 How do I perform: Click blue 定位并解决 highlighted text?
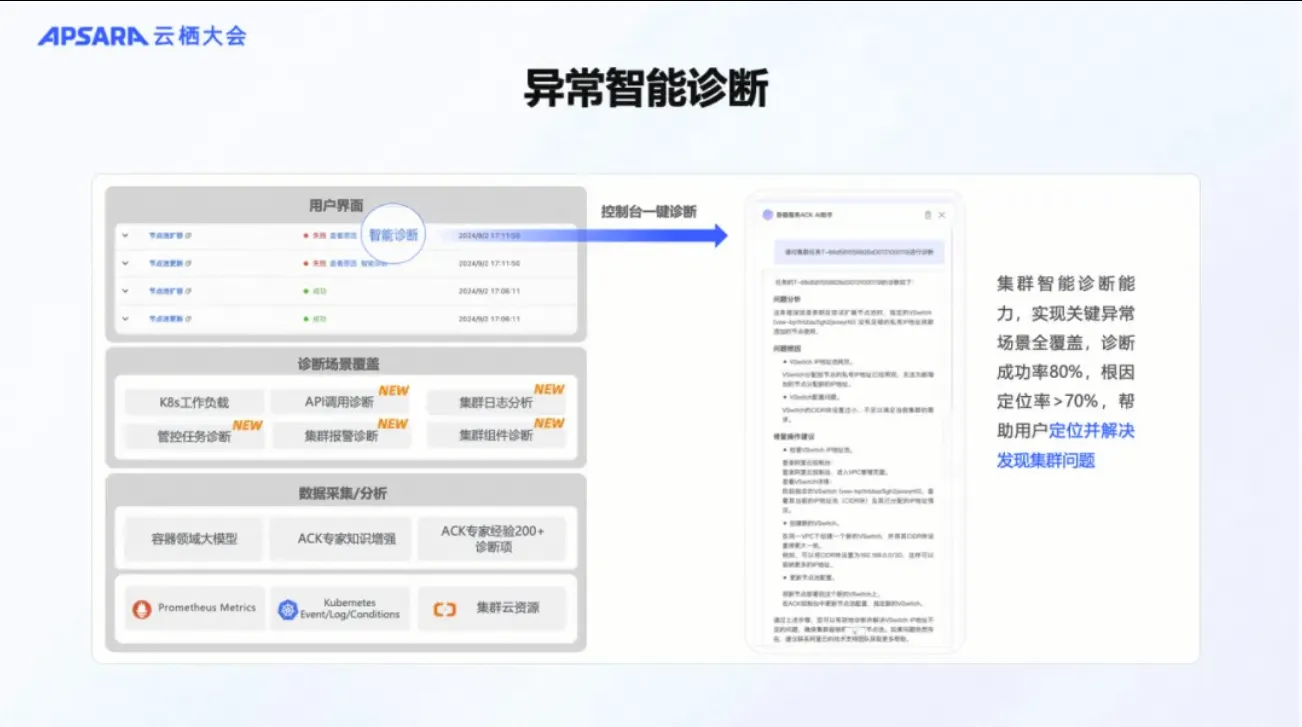pyautogui.click(x=1092, y=431)
